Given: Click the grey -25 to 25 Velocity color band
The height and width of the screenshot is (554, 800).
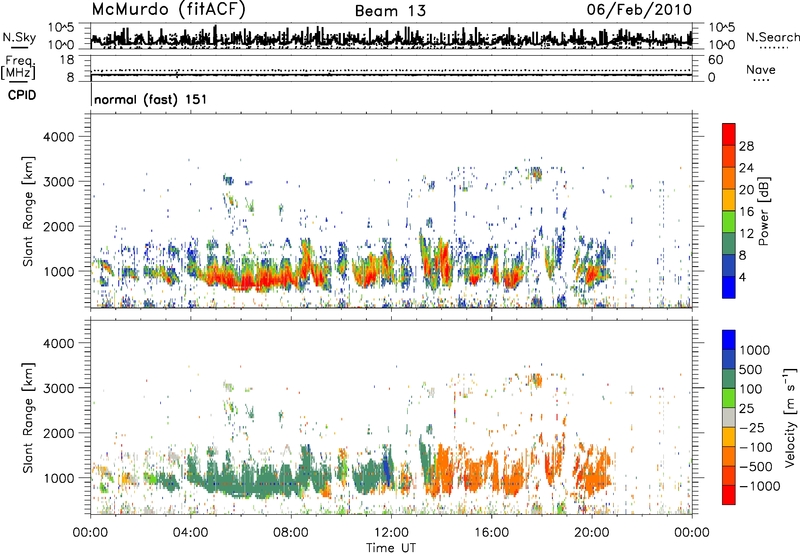Looking at the screenshot, I should coord(729,417).
